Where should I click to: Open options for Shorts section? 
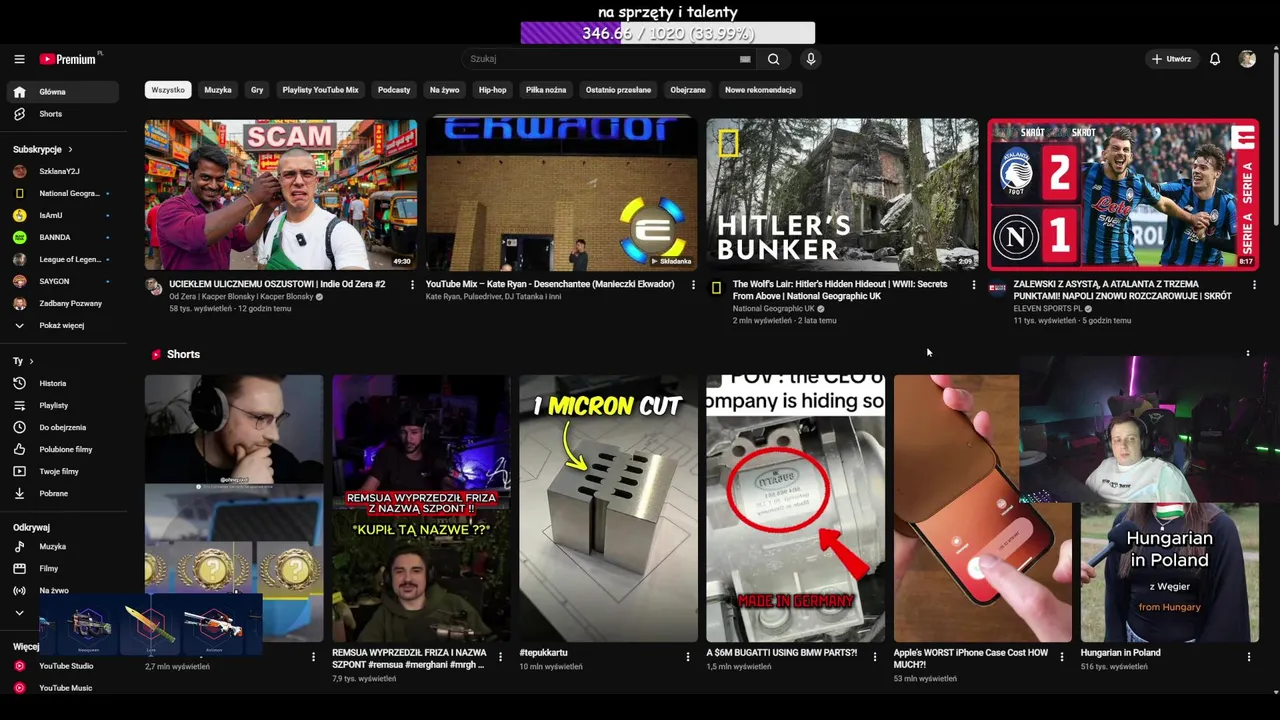tap(1248, 353)
